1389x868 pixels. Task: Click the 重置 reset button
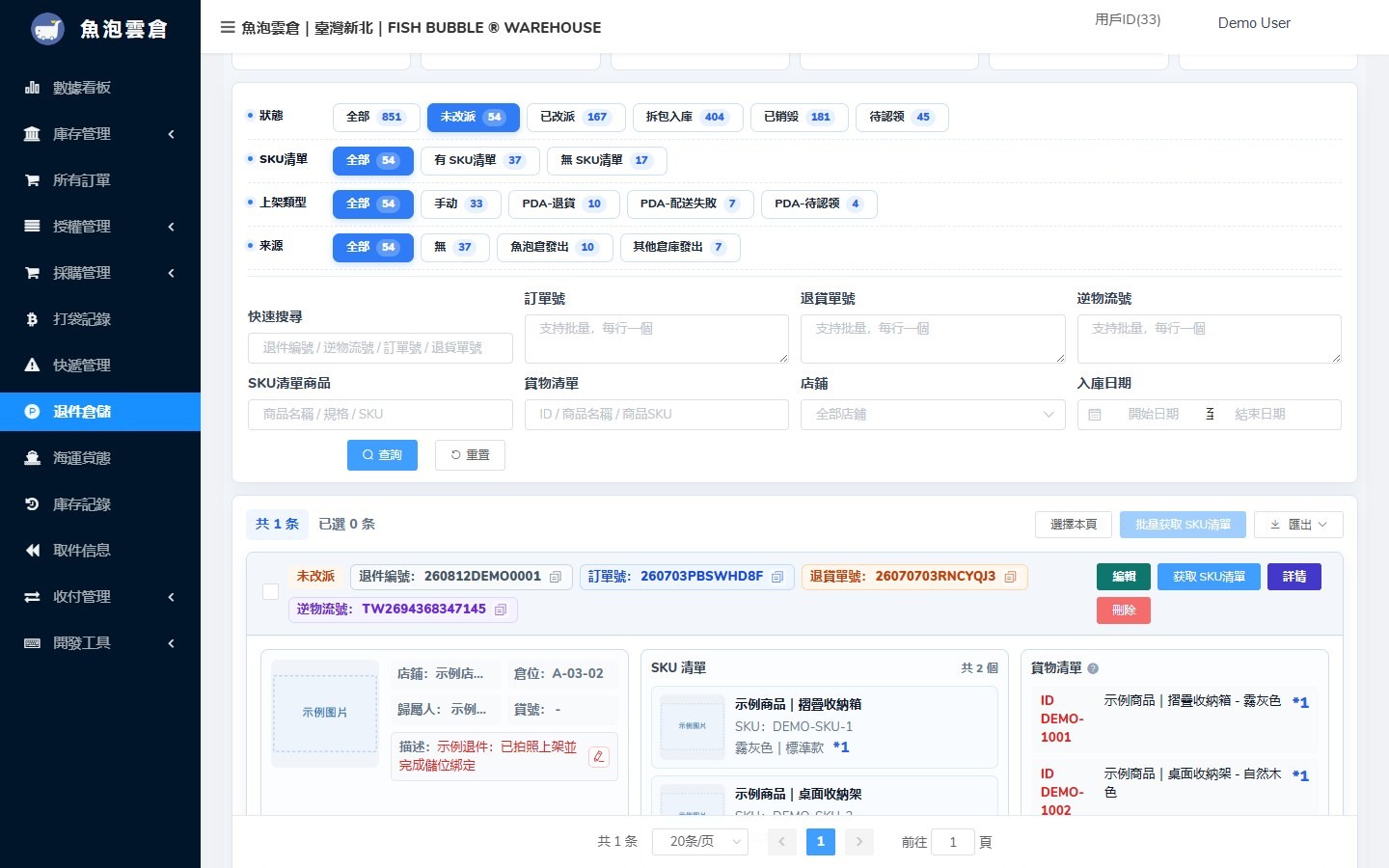(470, 455)
